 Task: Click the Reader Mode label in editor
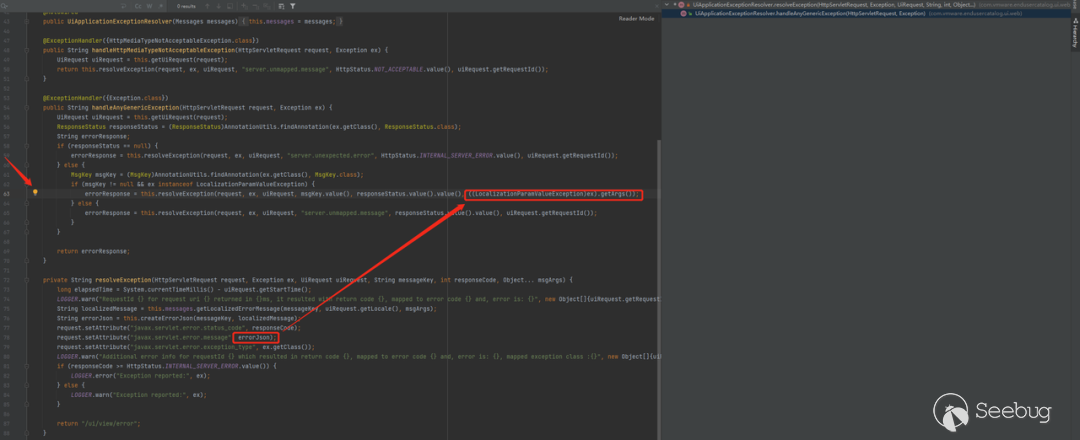point(636,18)
